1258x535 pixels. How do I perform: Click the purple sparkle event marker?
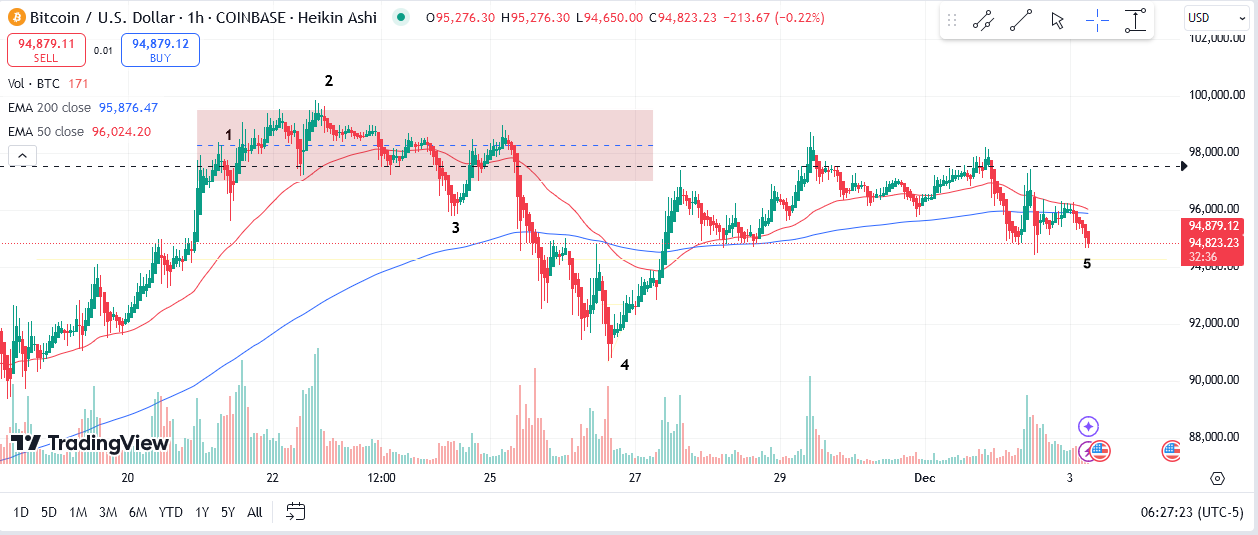pyautogui.click(x=1089, y=427)
